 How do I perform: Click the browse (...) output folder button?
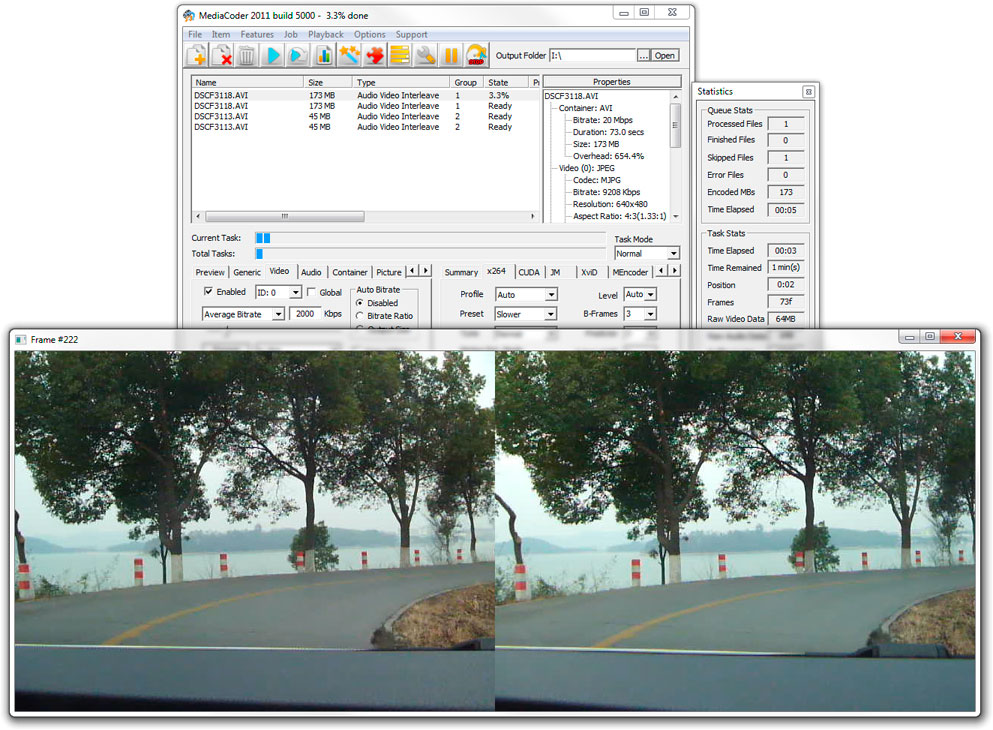643,56
